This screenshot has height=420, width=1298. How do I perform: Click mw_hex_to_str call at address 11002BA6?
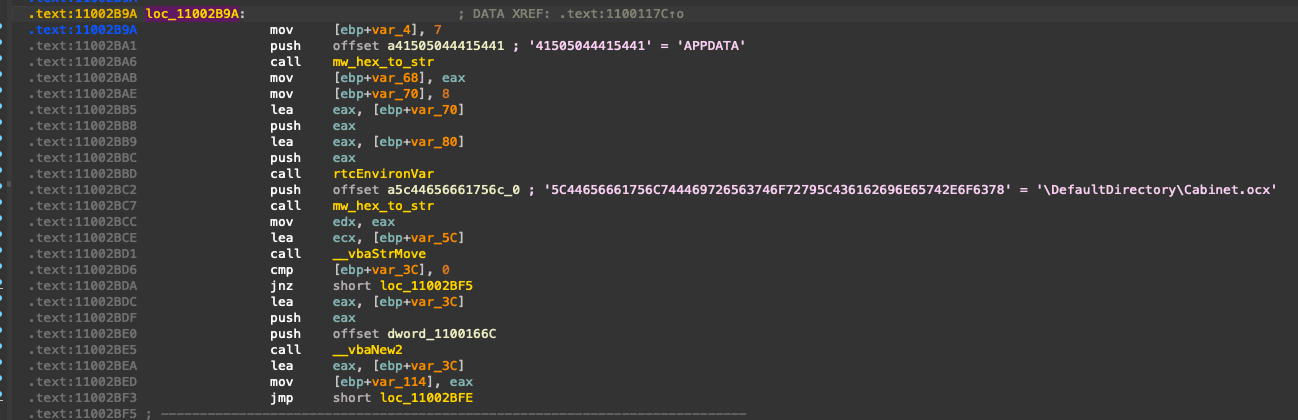383,62
